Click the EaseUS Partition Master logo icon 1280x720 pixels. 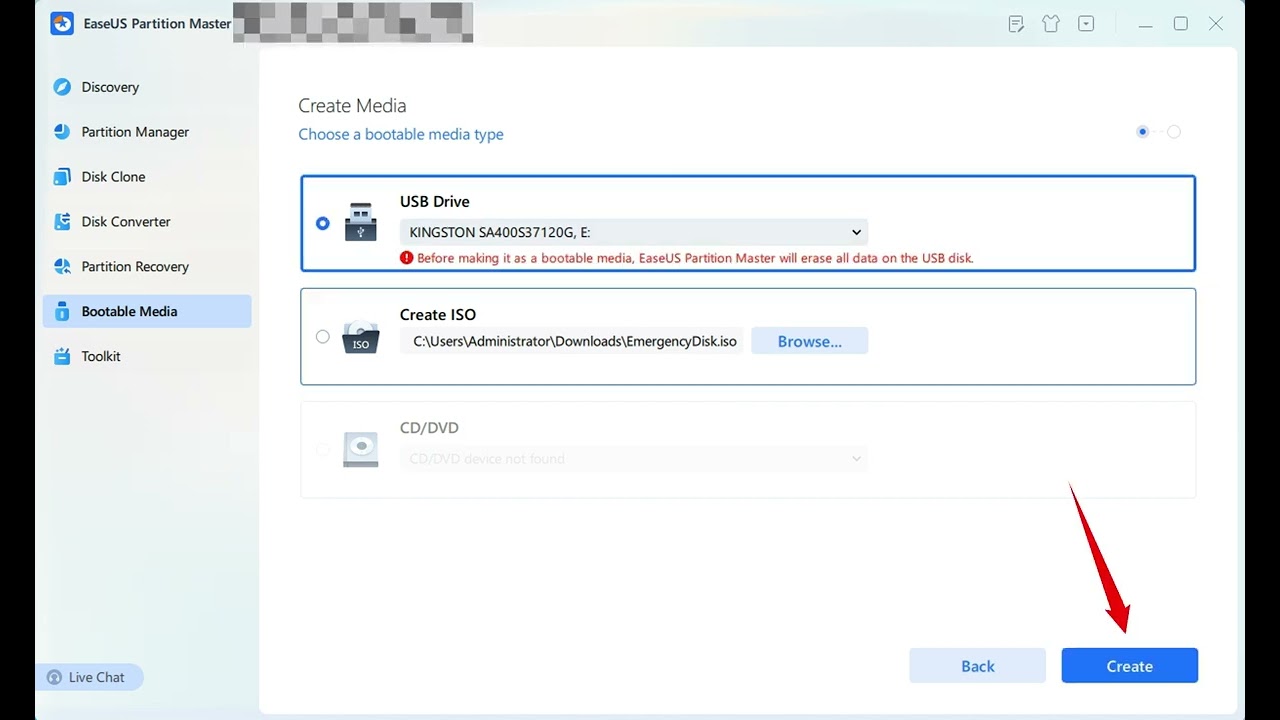point(62,23)
